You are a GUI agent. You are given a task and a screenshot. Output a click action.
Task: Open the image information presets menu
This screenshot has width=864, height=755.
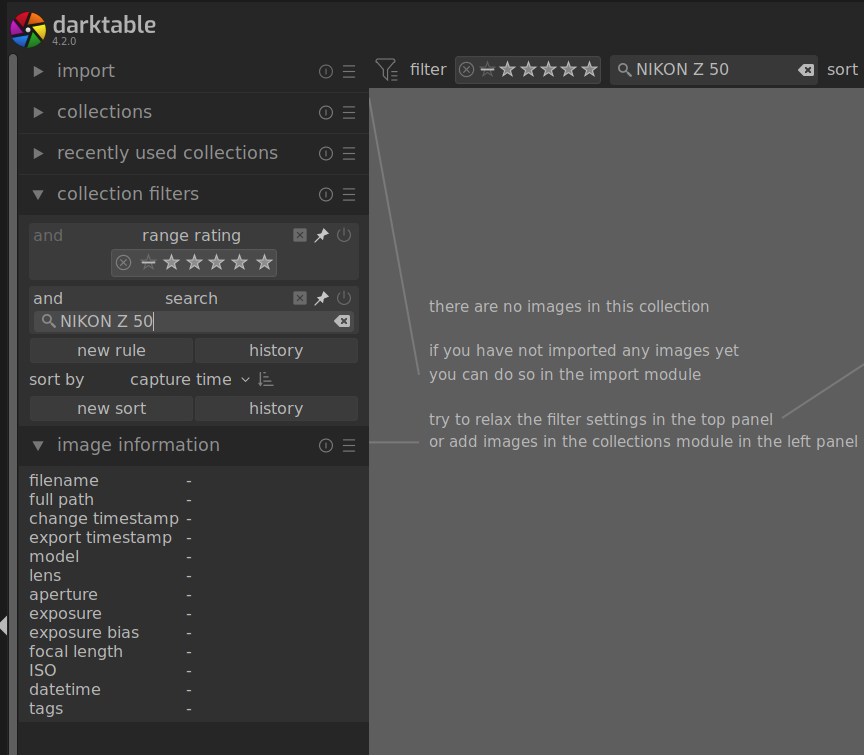(x=348, y=445)
